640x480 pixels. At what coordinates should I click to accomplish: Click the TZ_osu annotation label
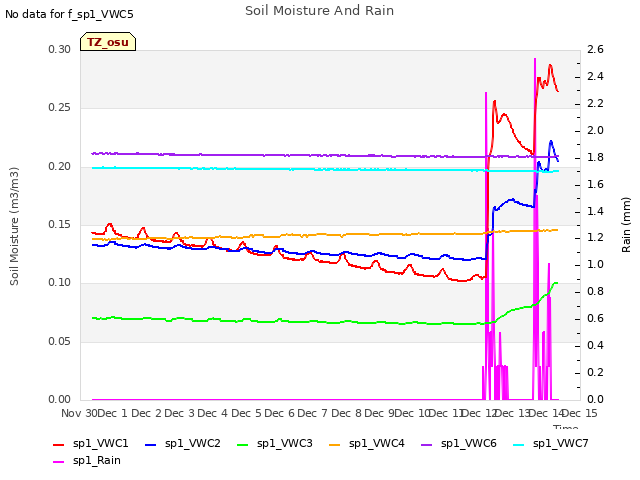pos(108,42)
